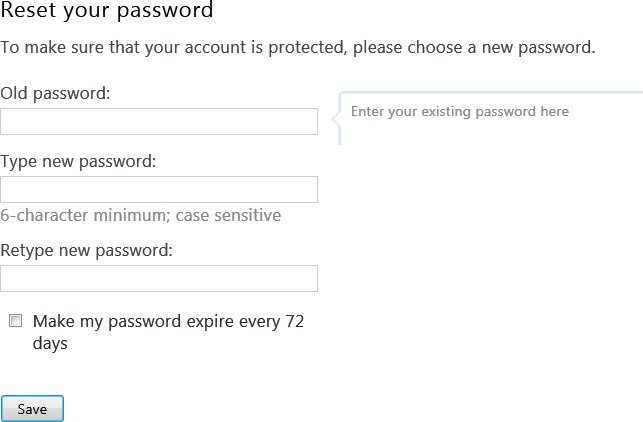Click the 'case sensitive' portion of the hint

228,215
